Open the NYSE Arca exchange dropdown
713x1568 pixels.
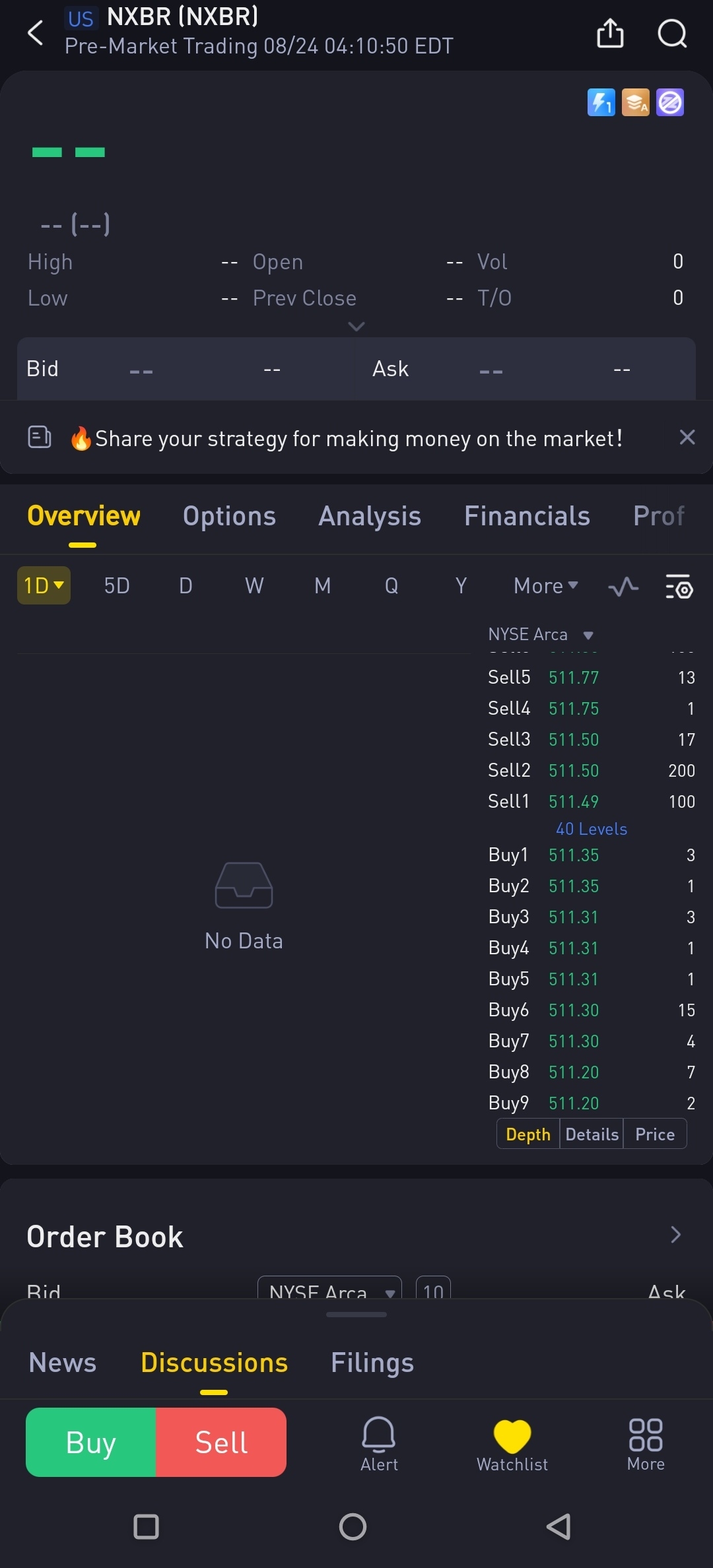click(x=541, y=635)
